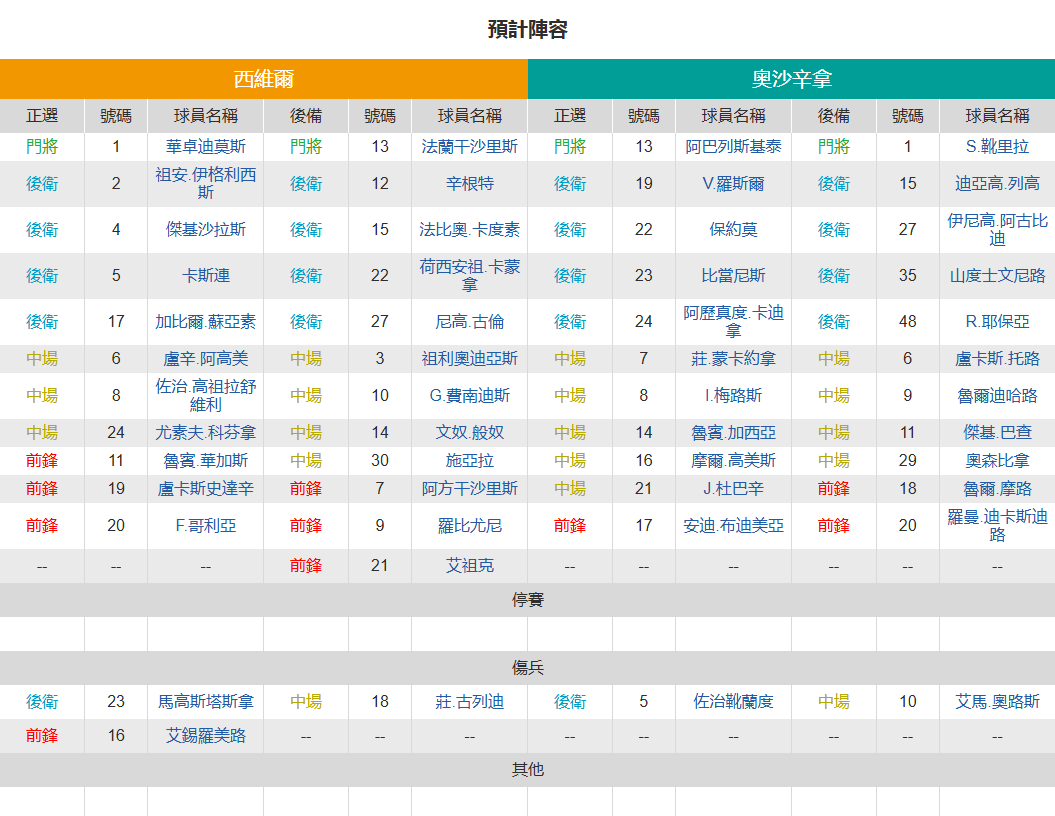Click the 施亞拉 name

tap(470, 460)
